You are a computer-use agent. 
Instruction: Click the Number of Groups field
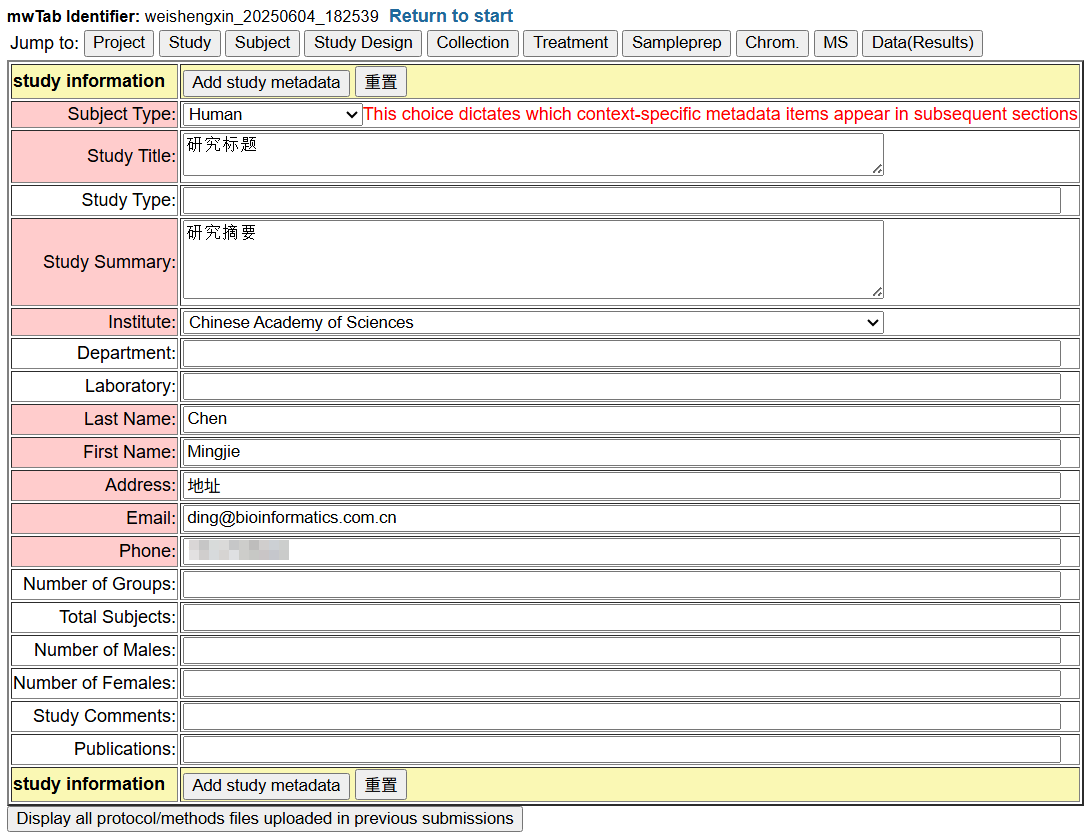[x=620, y=584]
